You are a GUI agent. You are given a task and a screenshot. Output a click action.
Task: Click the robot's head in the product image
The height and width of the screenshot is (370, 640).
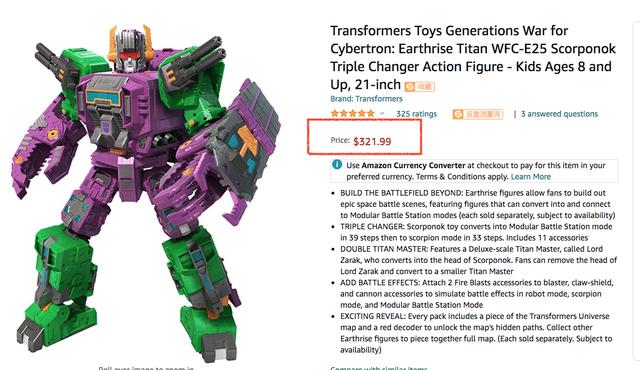pyautogui.click(x=130, y=49)
